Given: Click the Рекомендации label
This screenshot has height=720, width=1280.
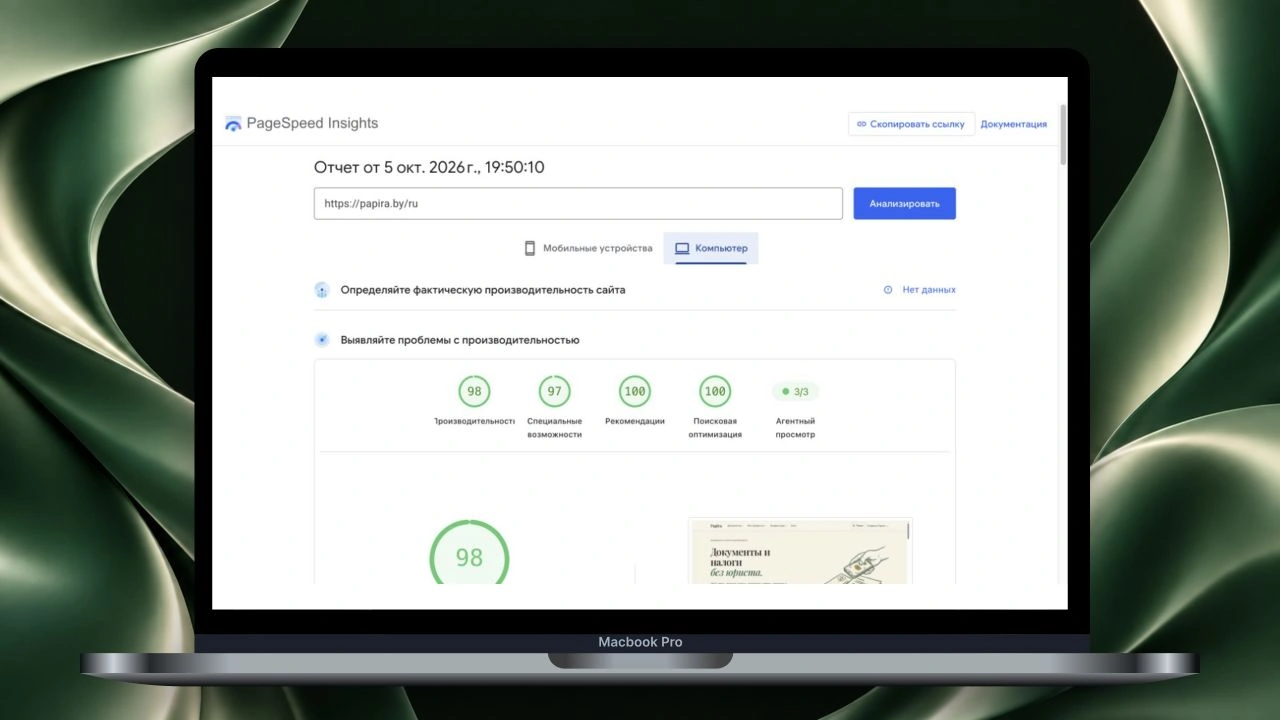Looking at the screenshot, I should (635, 421).
